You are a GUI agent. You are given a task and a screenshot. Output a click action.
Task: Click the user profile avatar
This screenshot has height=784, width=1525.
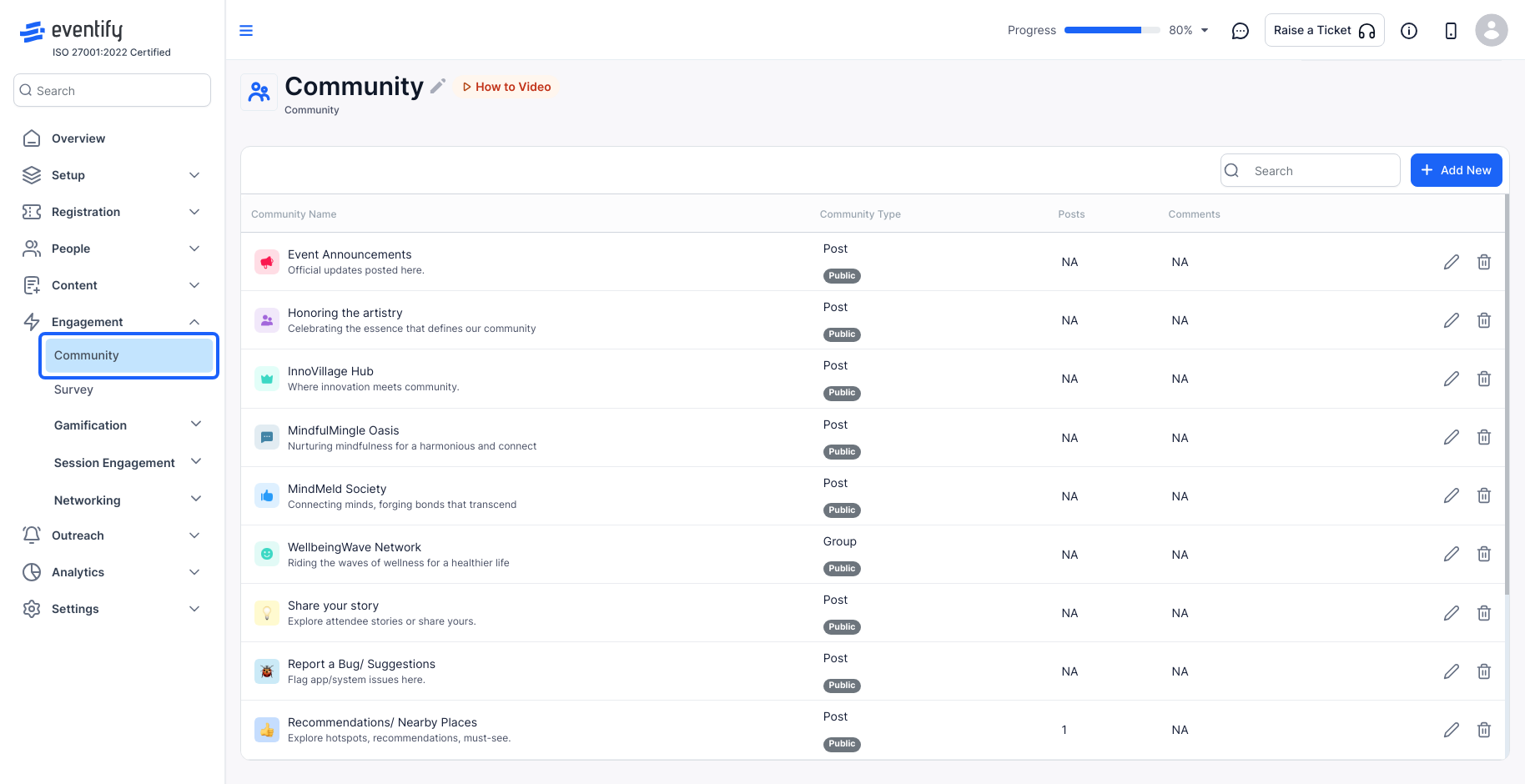tap(1491, 30)
